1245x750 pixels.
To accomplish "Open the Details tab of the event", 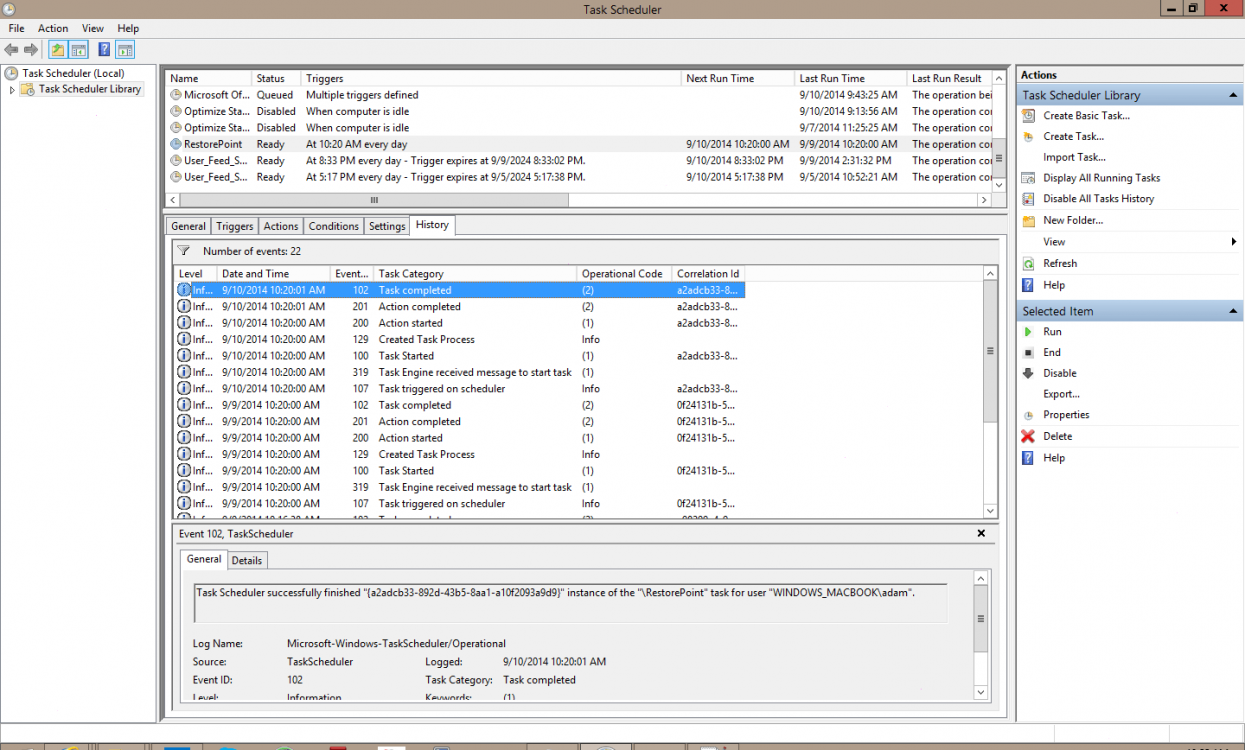I will click(x=247, y=561).
